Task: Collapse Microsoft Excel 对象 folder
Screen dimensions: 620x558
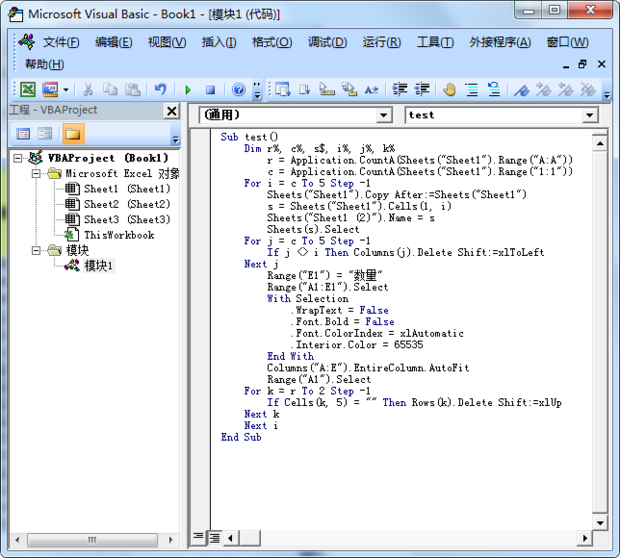Action: pyautogui.click(x=36, y=174)
